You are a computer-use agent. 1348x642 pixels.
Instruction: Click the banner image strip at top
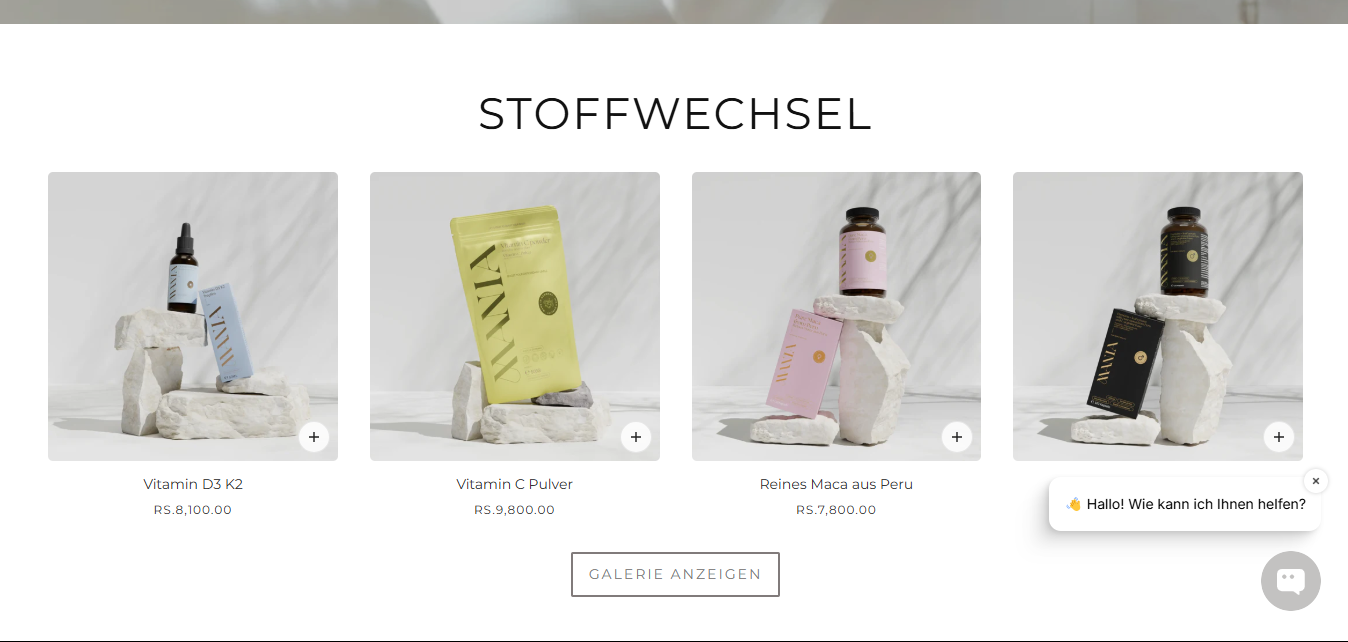click(x=674, y=12)
